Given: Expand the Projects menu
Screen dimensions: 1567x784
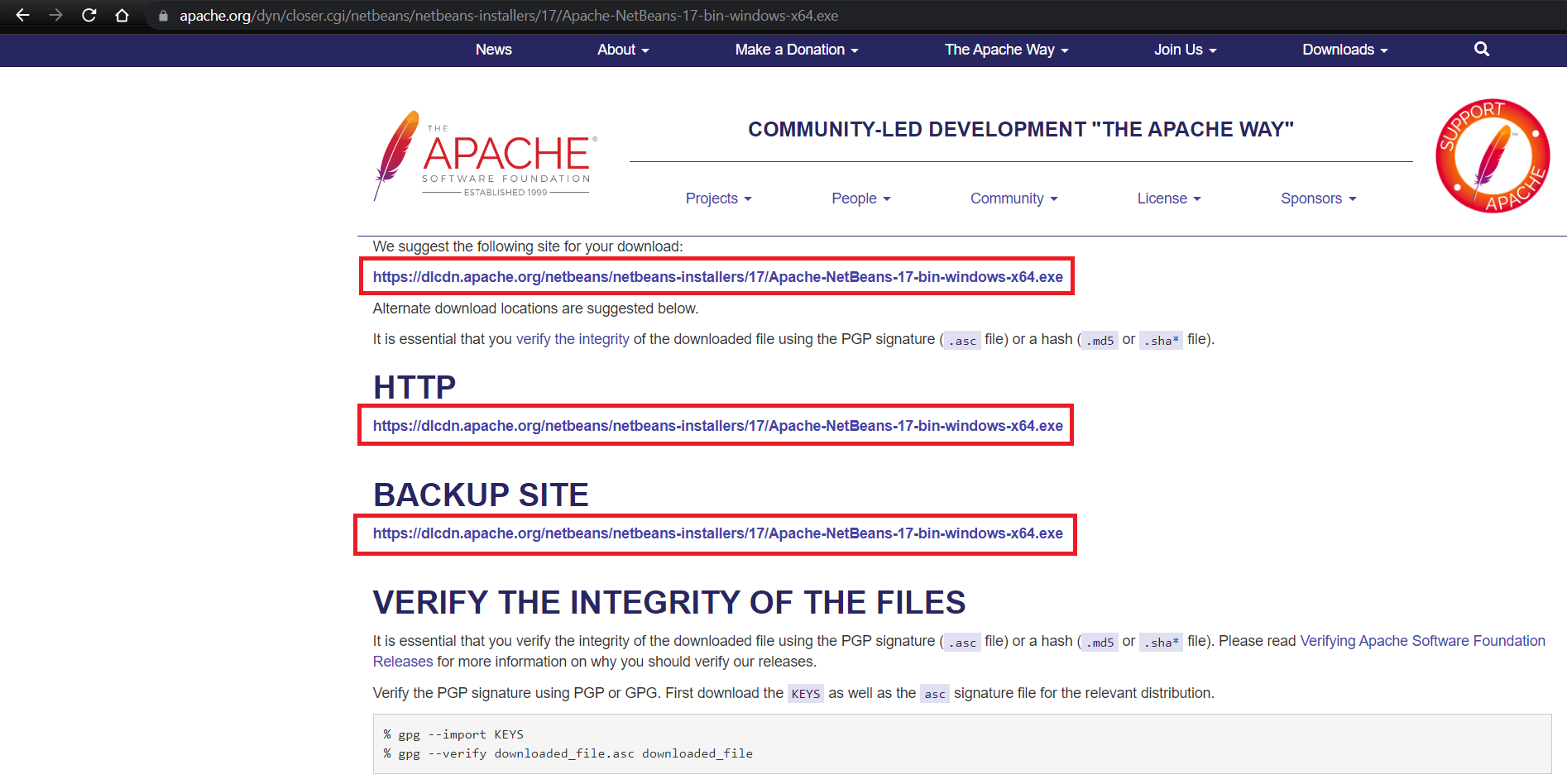Looking at the screenshot, I should point(718,198).
